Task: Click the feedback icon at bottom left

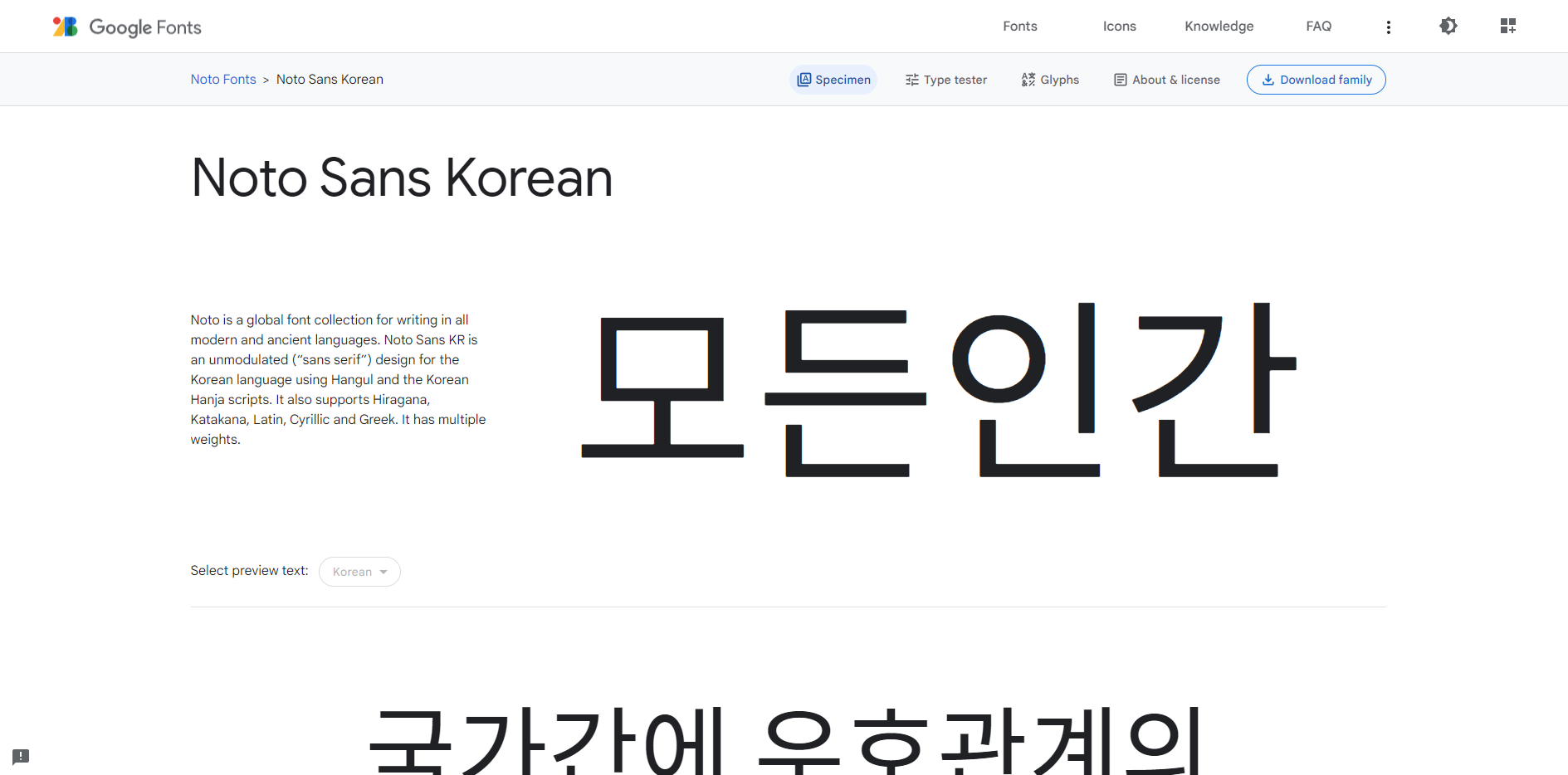Action: (21, 757)
